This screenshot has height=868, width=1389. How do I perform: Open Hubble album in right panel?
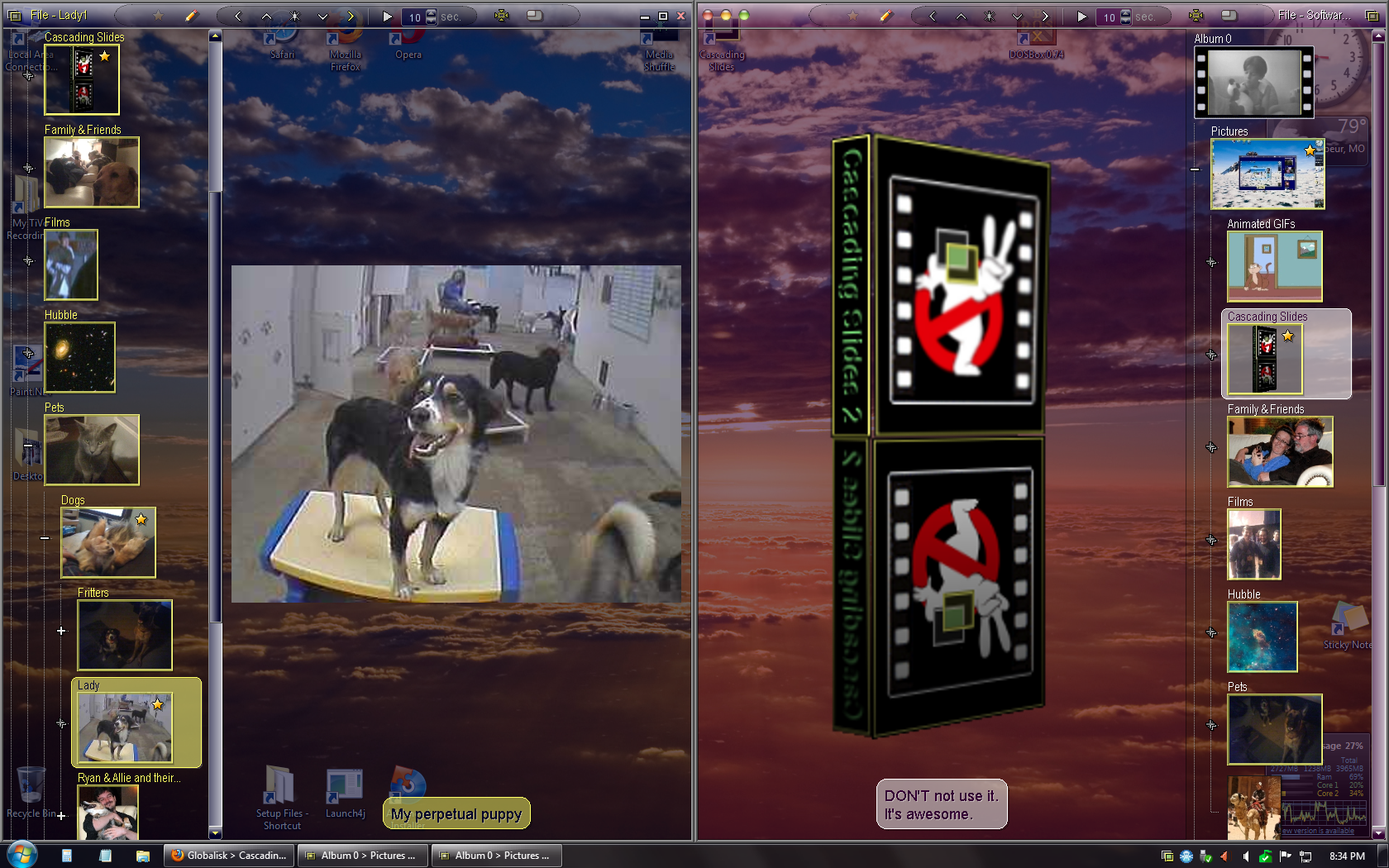pos(1263,637)
